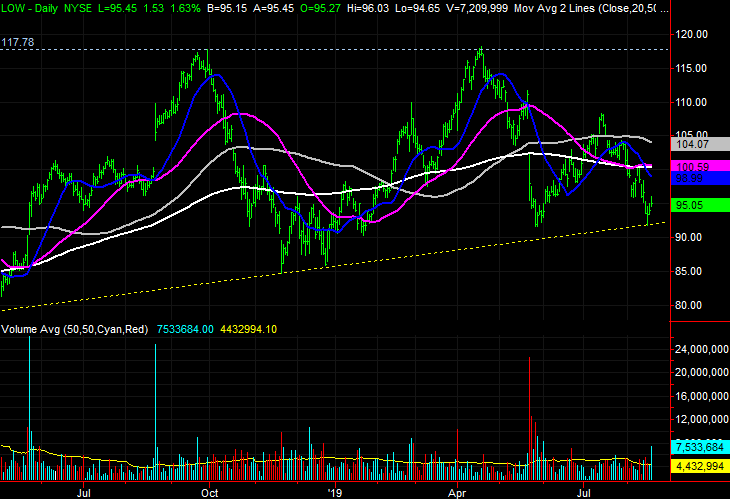Select the last price L=95.45
This screenshot has height=499, width=730.
(x=118, y=8)
